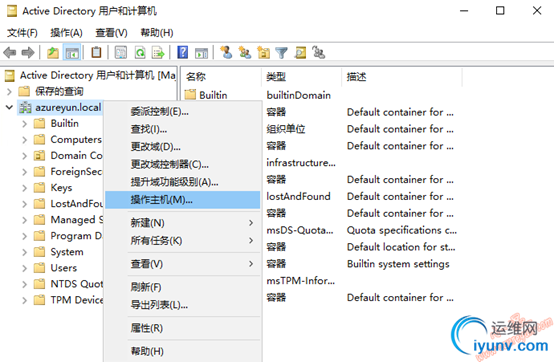The width and height of the screenshot is (554, 362).
Task: Click the Forward arrow toolbar icon
Action: tap(28, 53)
